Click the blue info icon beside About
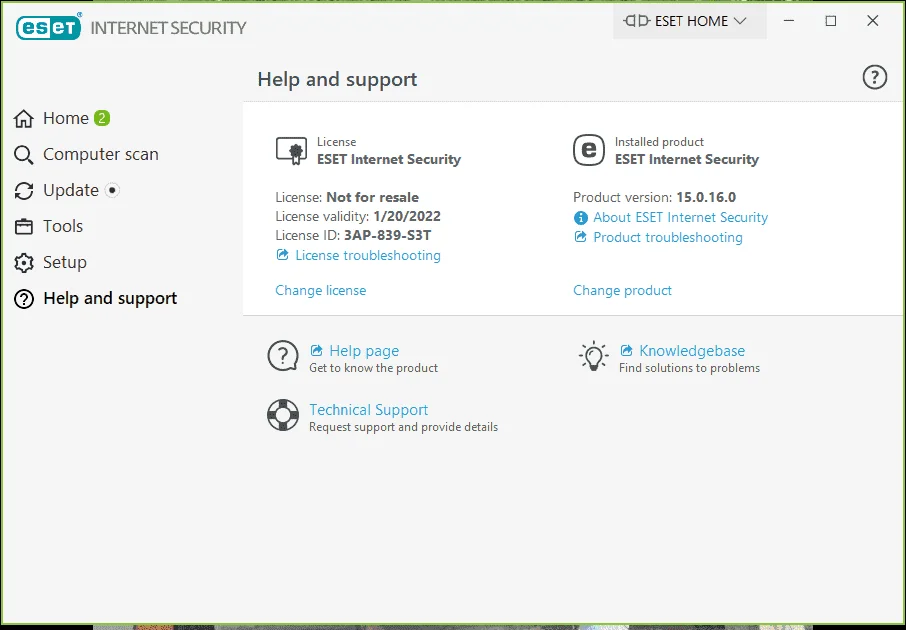 coord(581,218)
